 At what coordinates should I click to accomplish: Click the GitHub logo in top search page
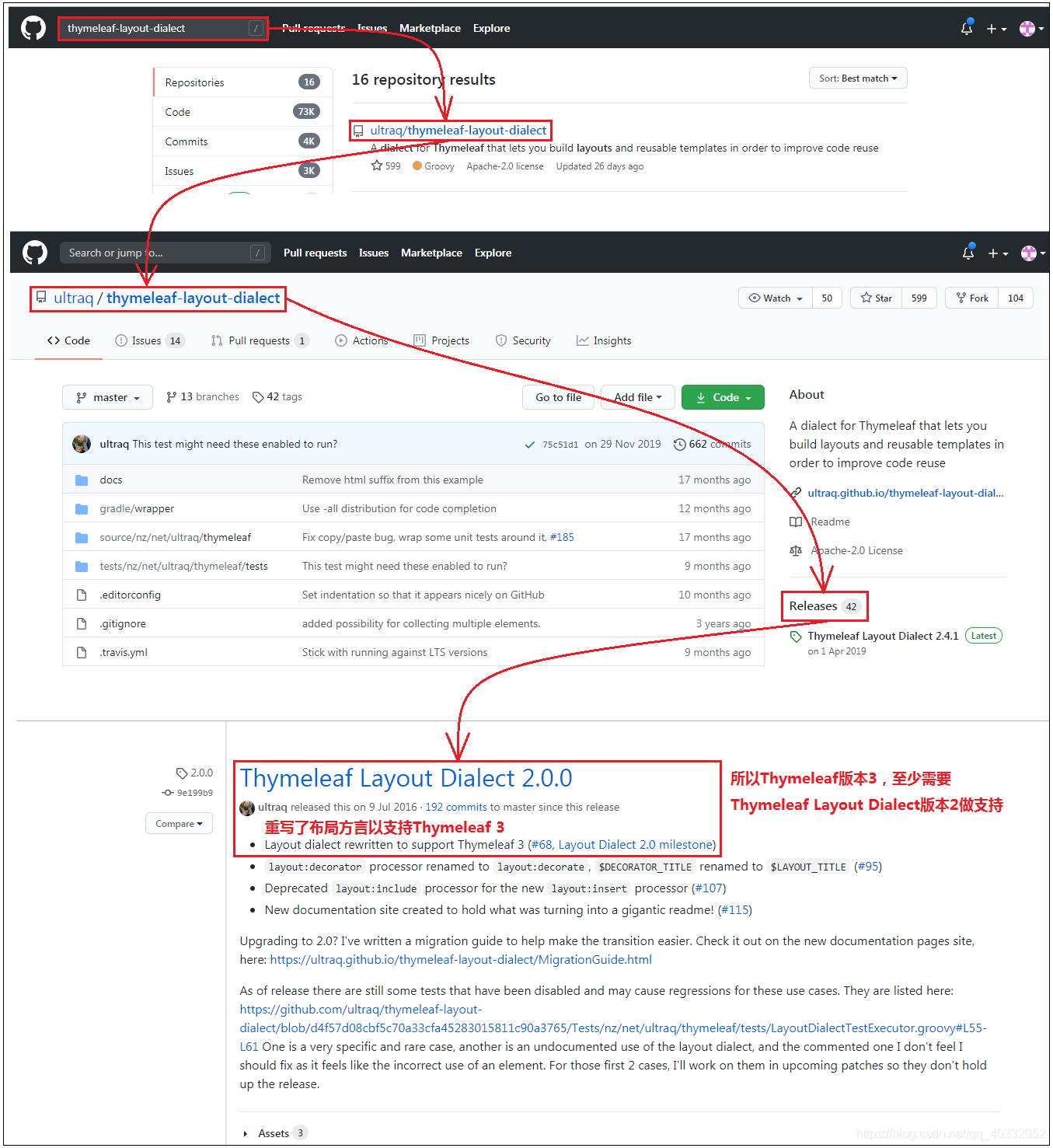pos(33,28)
